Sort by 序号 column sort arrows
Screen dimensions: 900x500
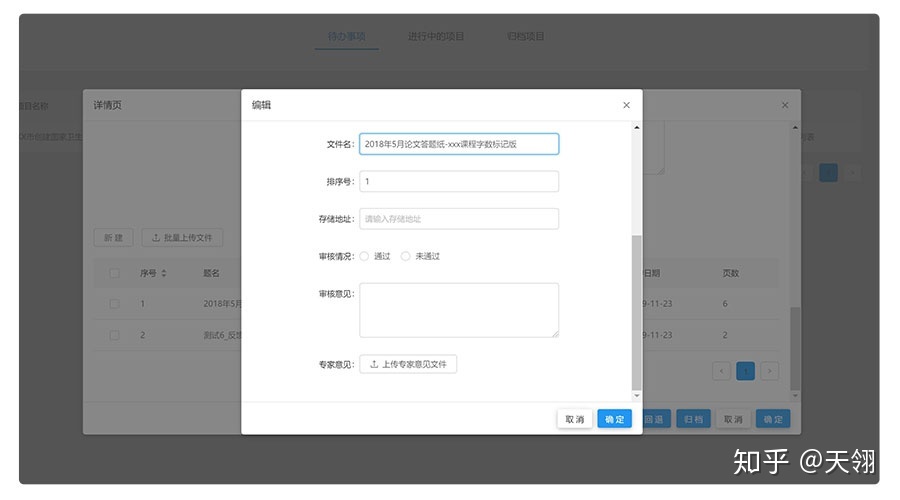(x=164, y=273)
